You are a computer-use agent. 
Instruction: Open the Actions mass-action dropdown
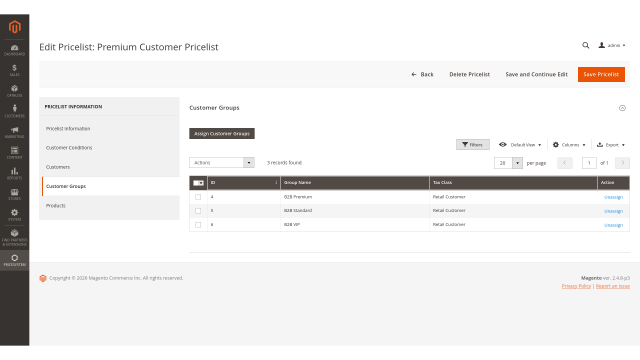pos(222,162)
